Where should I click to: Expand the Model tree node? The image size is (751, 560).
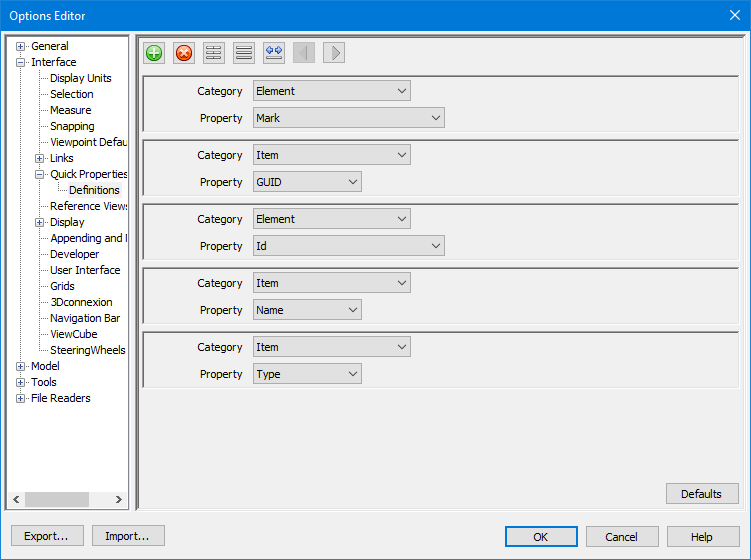(21, 366)
